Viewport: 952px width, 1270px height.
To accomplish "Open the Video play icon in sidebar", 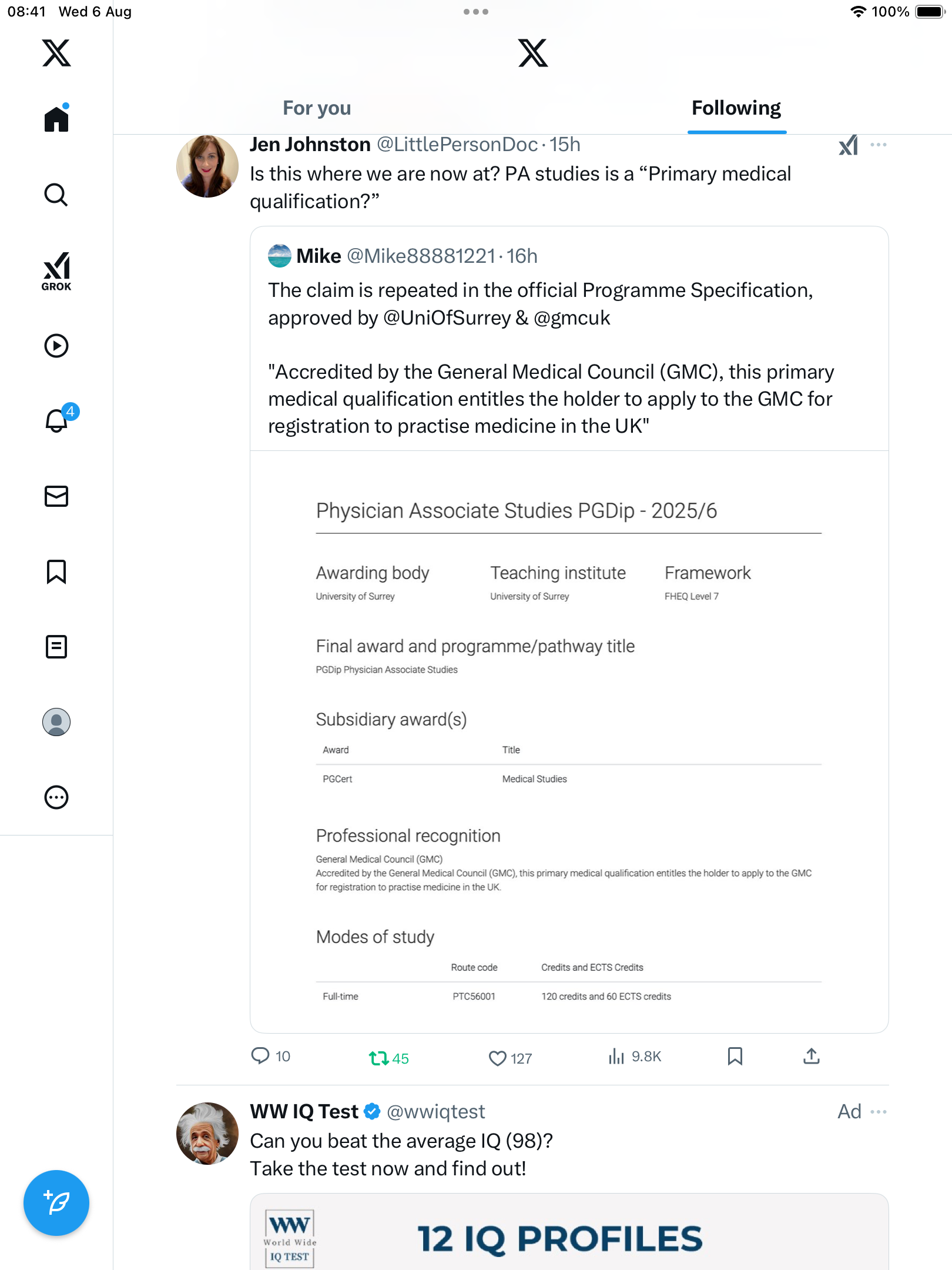I will [56, 346].
